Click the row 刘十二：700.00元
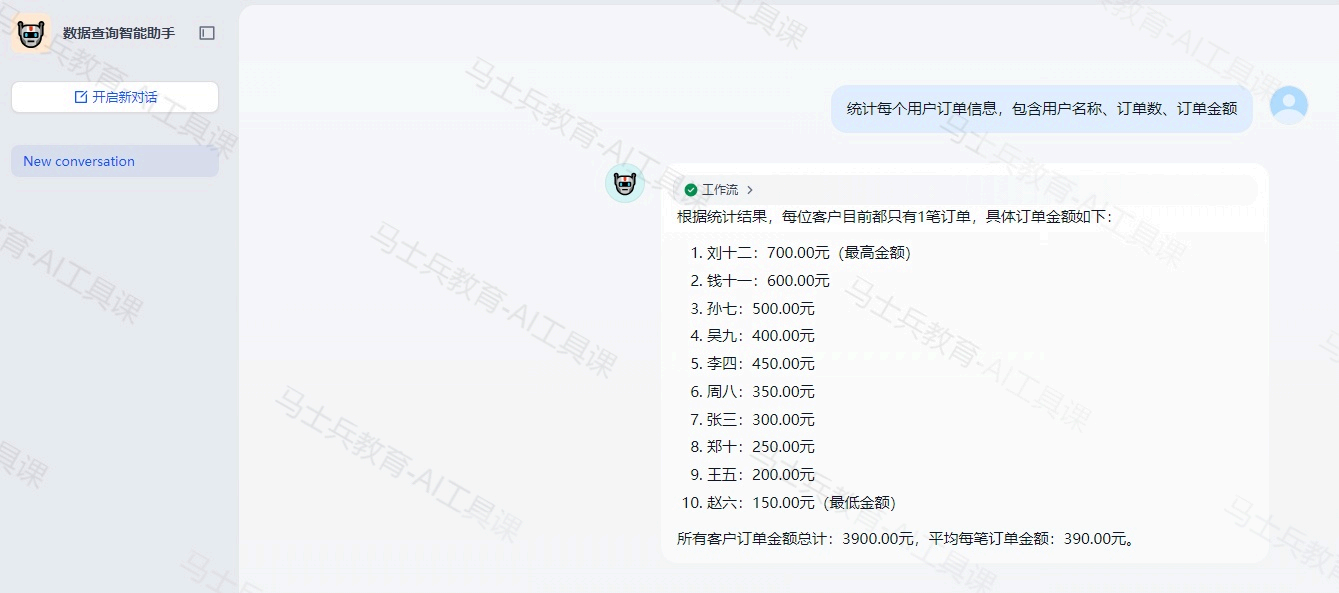This screenshot has width=1339, height=593. tap(801, 253)
